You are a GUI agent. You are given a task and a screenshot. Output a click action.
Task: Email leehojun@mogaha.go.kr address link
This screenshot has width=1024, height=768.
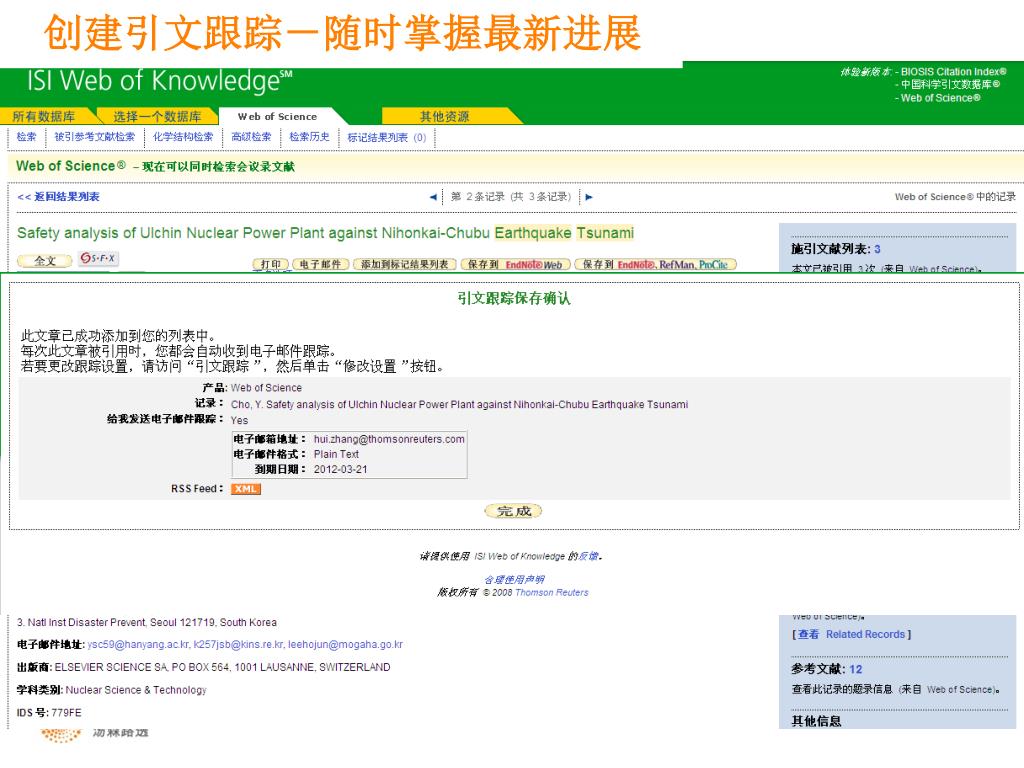coord(345,645)
